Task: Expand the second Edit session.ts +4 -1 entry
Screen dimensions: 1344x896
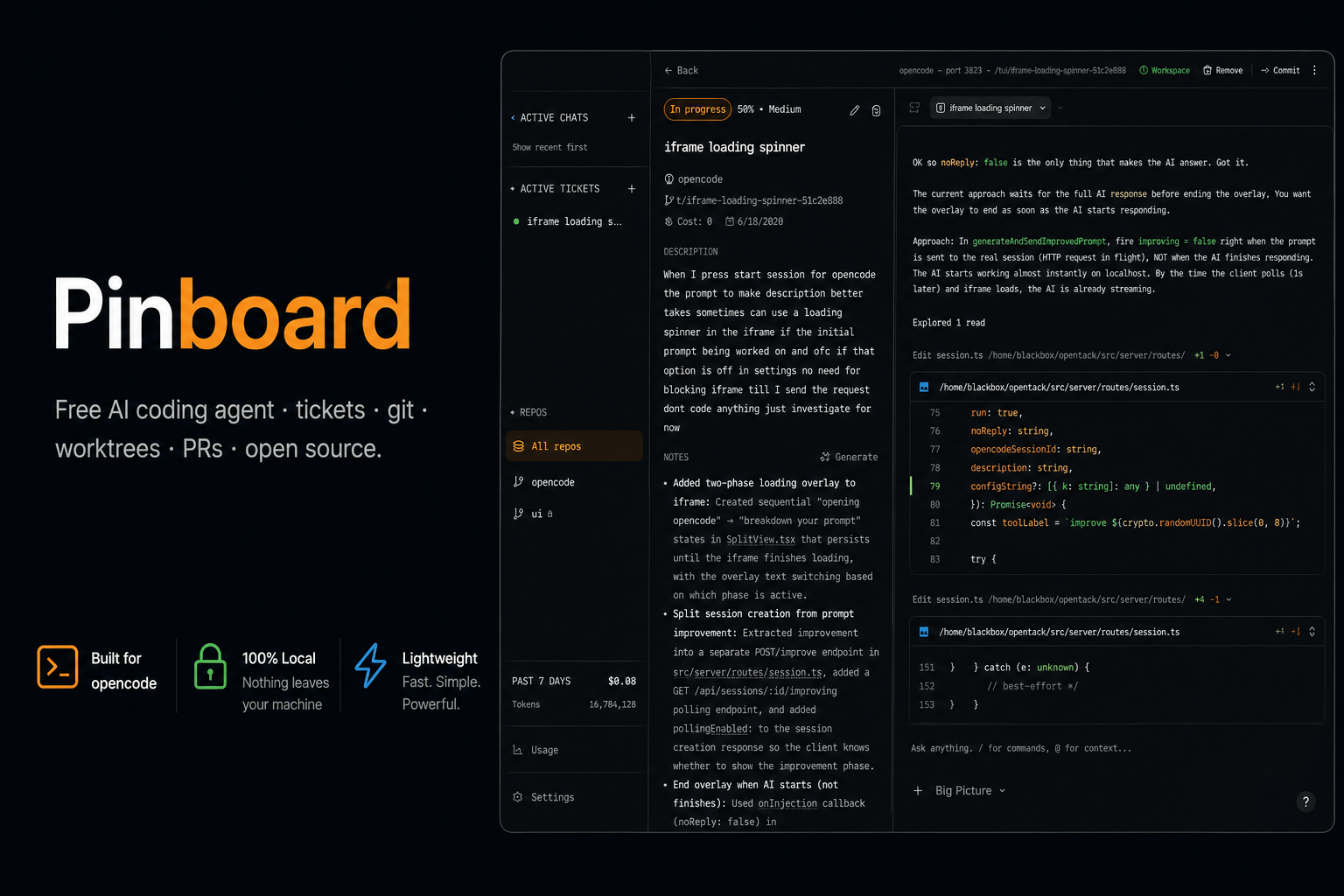Action: 1071,599
